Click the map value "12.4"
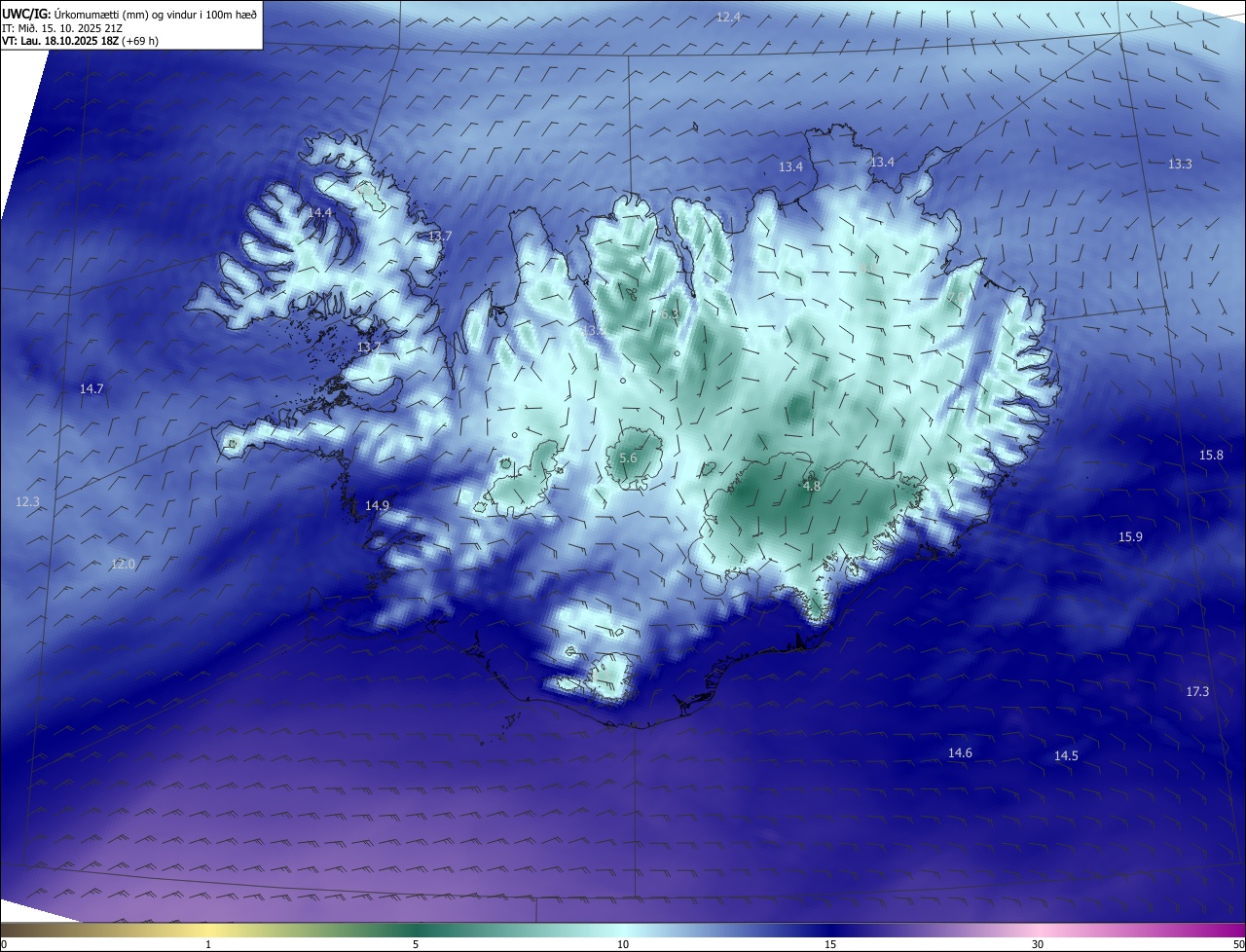Screen dimensions: 1246x952 click(x=728, y=17)
